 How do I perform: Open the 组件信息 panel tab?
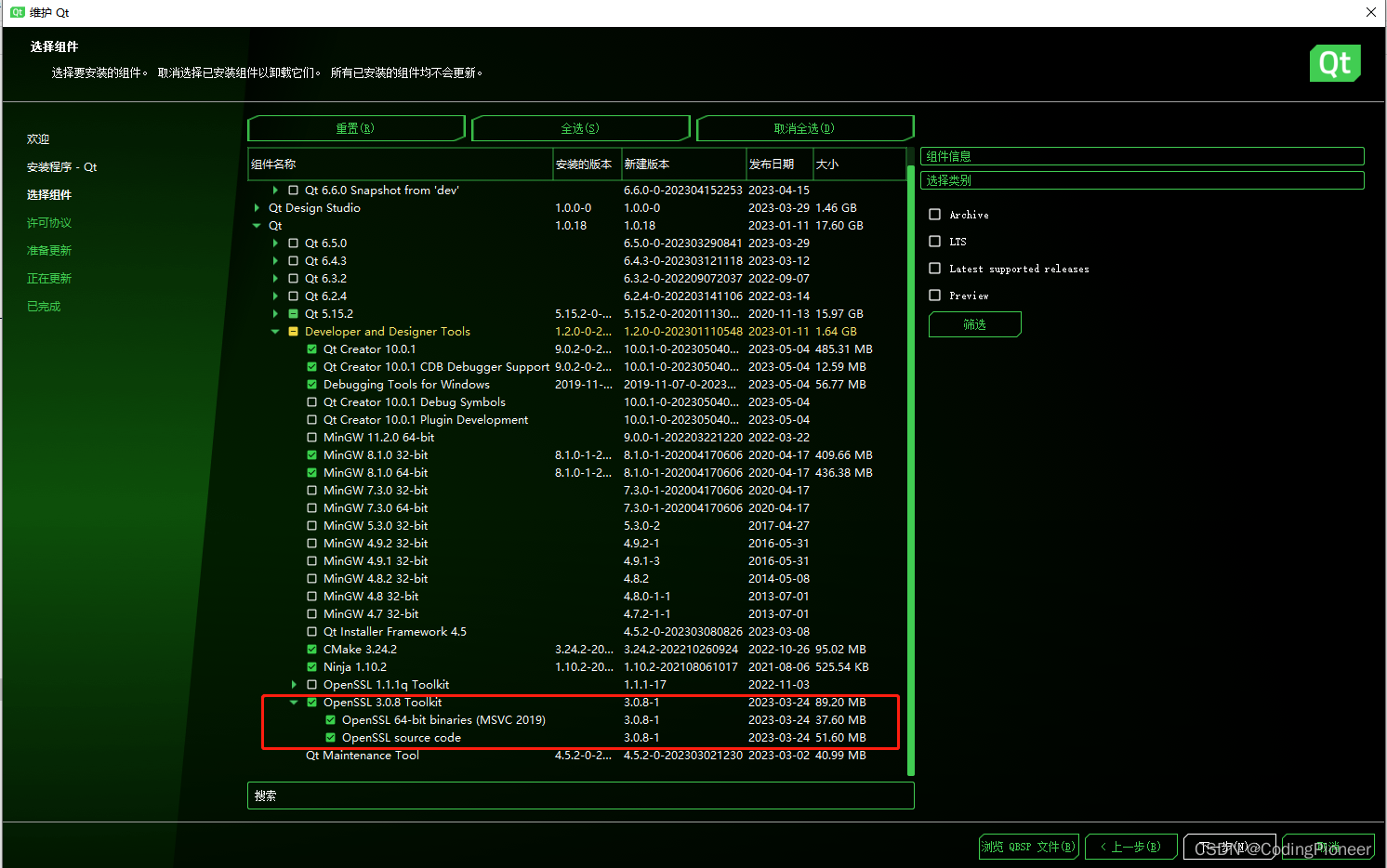(x=1143, y=156)
